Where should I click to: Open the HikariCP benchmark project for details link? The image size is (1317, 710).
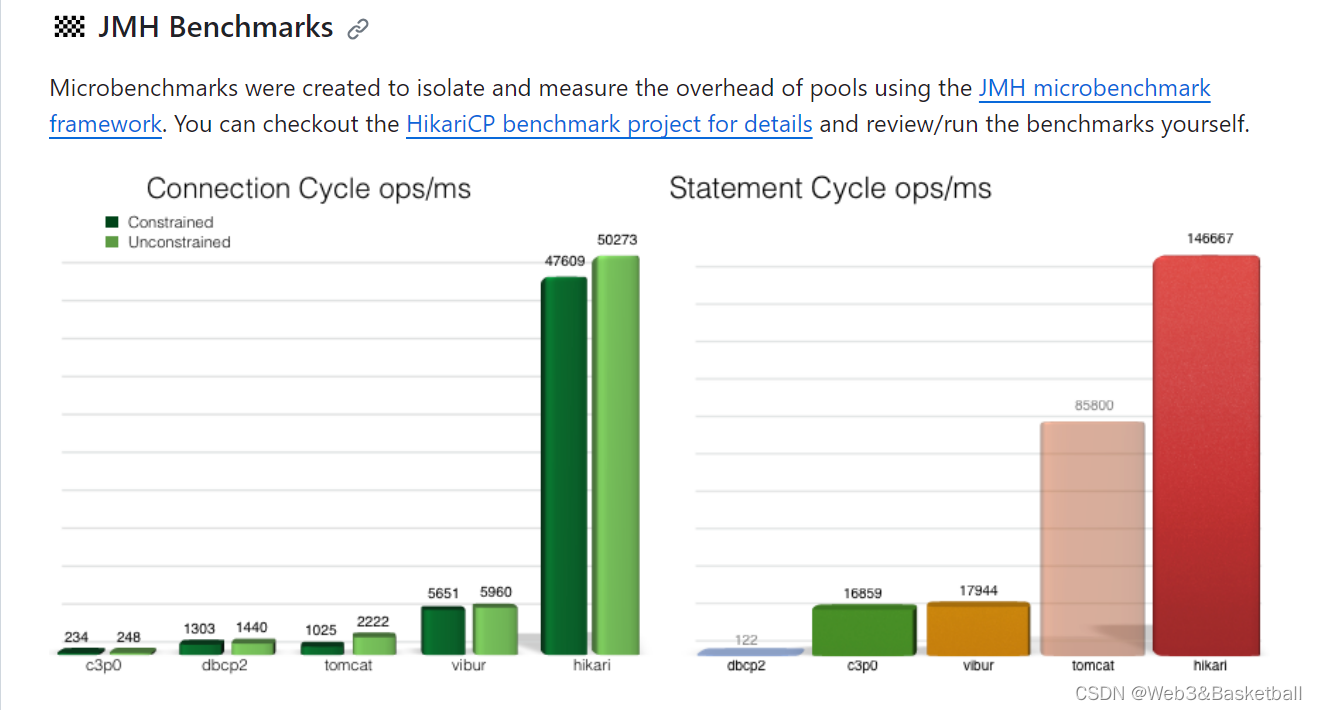pos(609,125)
